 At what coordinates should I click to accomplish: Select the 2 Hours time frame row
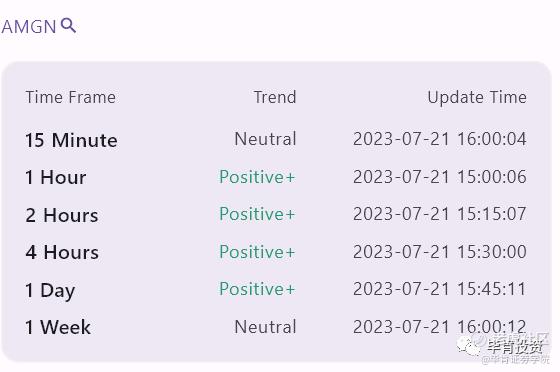pyautogui.click(x=276, y=215)
